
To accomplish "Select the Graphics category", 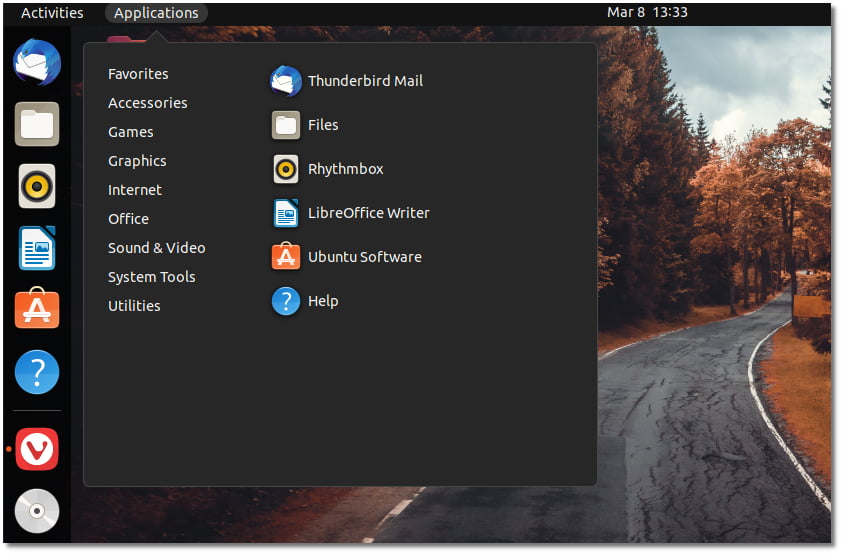I will point(137,161).
